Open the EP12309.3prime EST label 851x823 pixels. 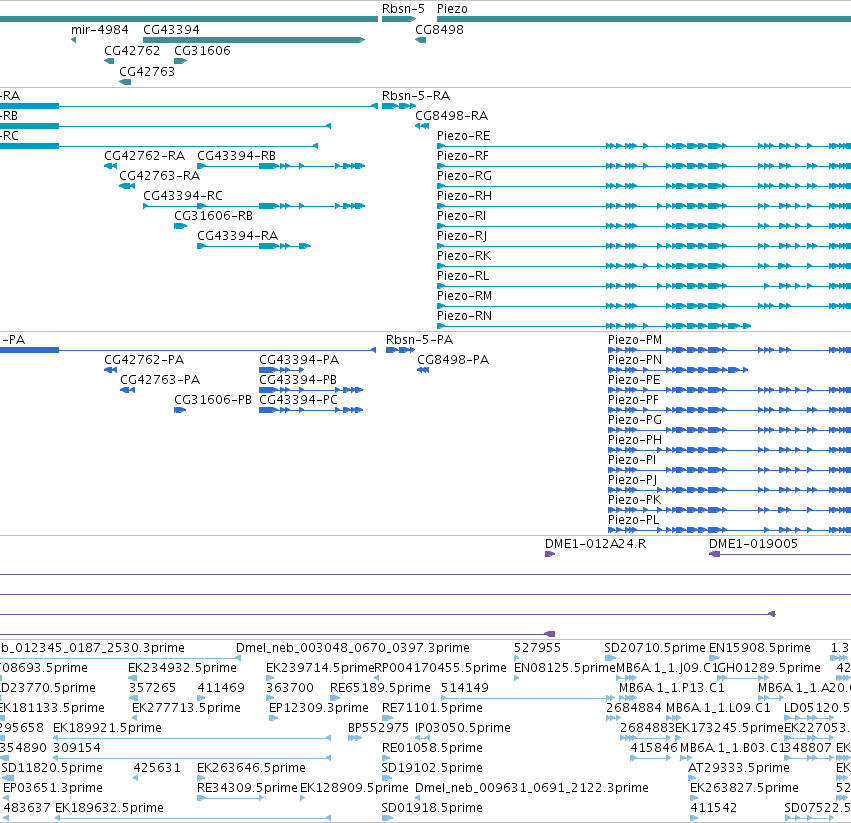(319, 708)
